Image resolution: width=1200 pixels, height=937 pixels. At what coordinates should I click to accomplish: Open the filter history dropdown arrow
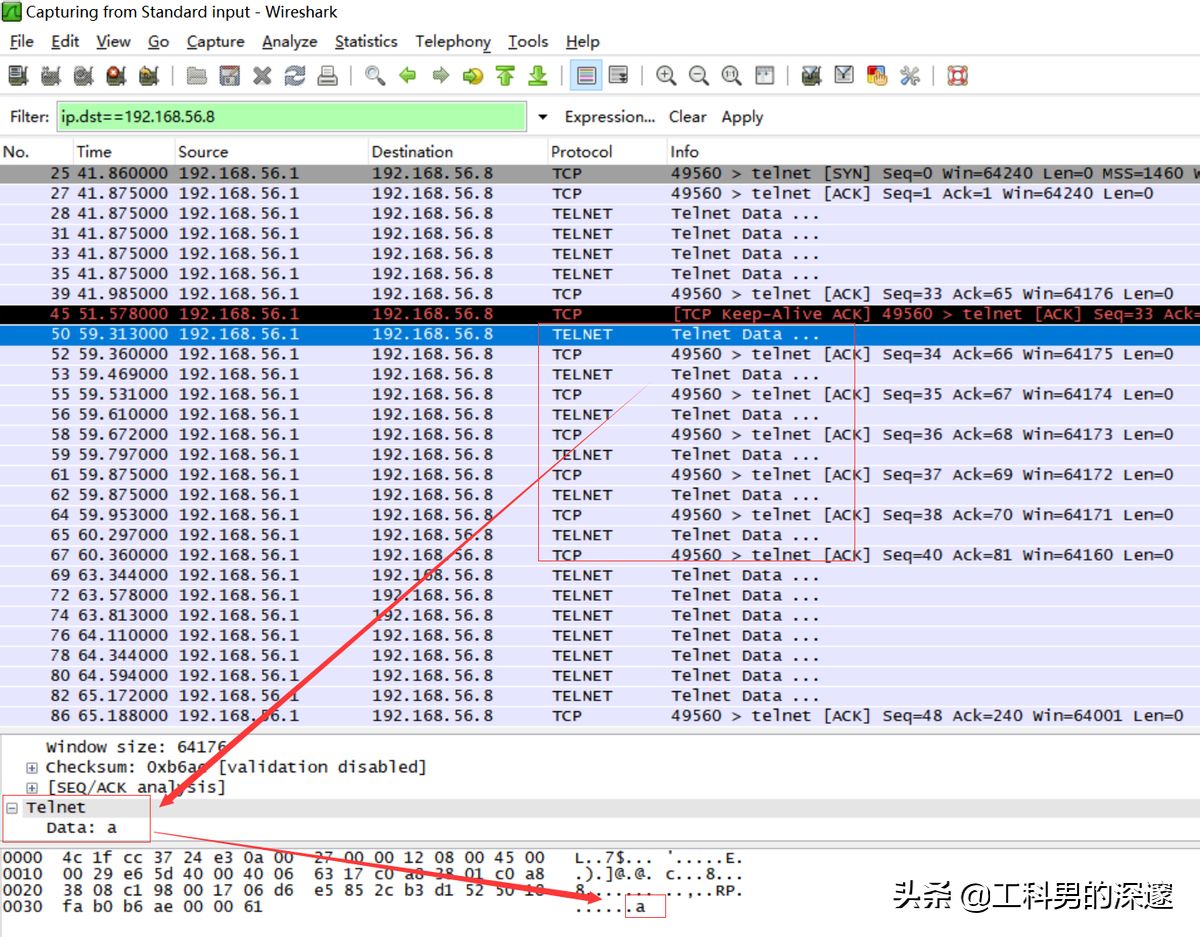coord(543,117)
